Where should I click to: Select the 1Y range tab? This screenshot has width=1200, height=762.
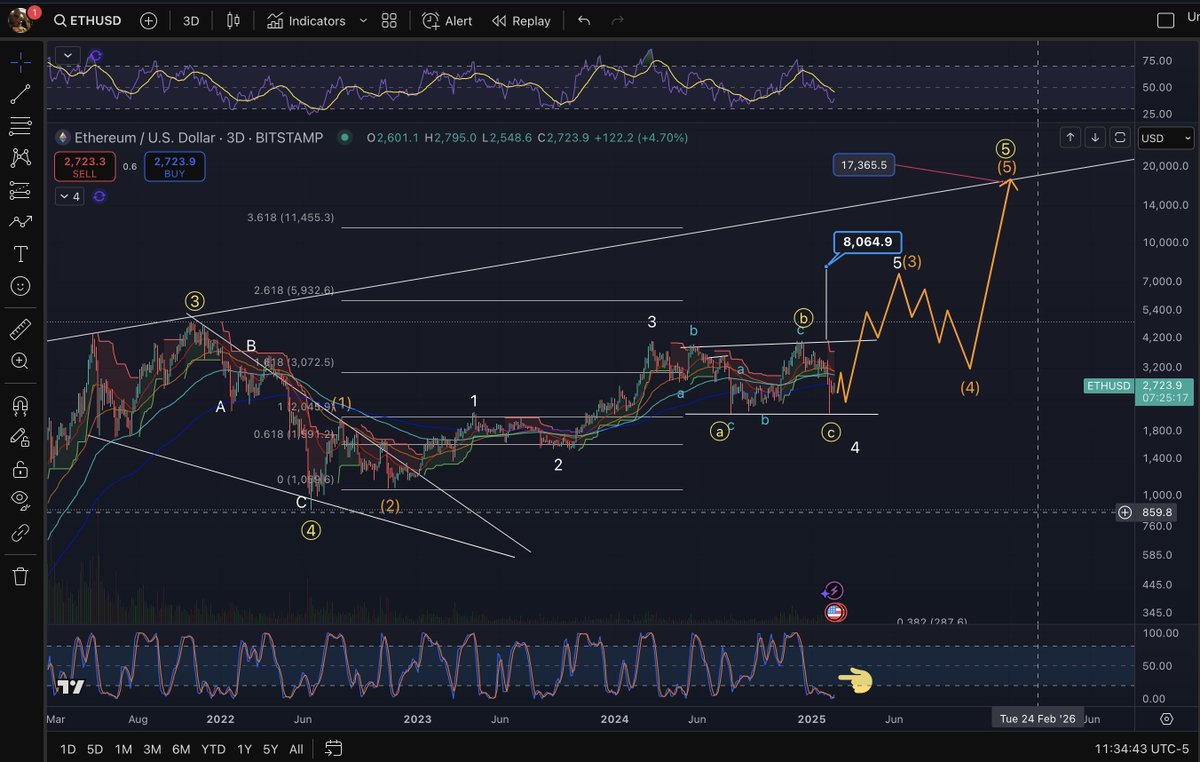[243, 748]
